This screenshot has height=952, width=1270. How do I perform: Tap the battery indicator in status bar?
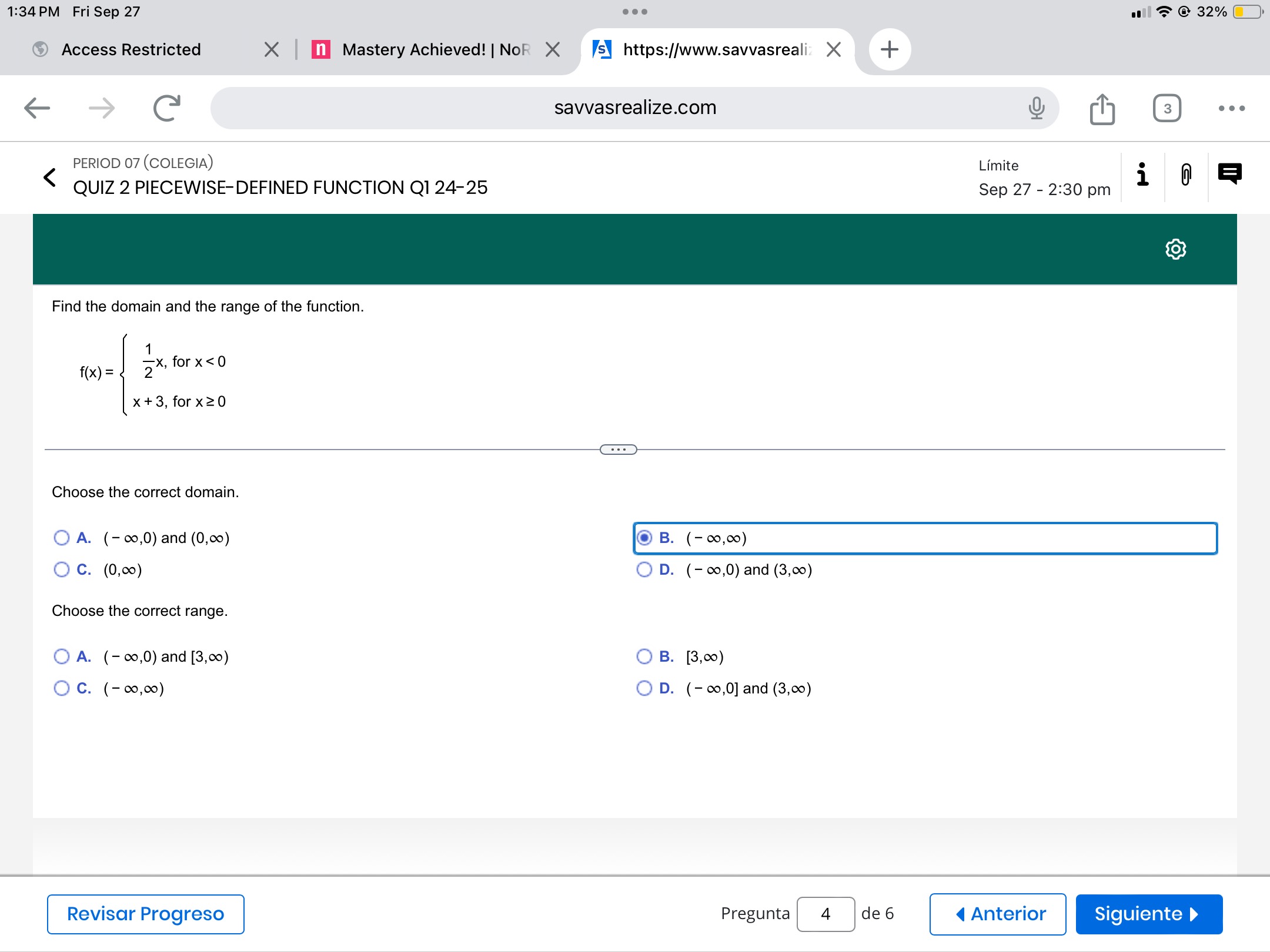click(1248, 12)
